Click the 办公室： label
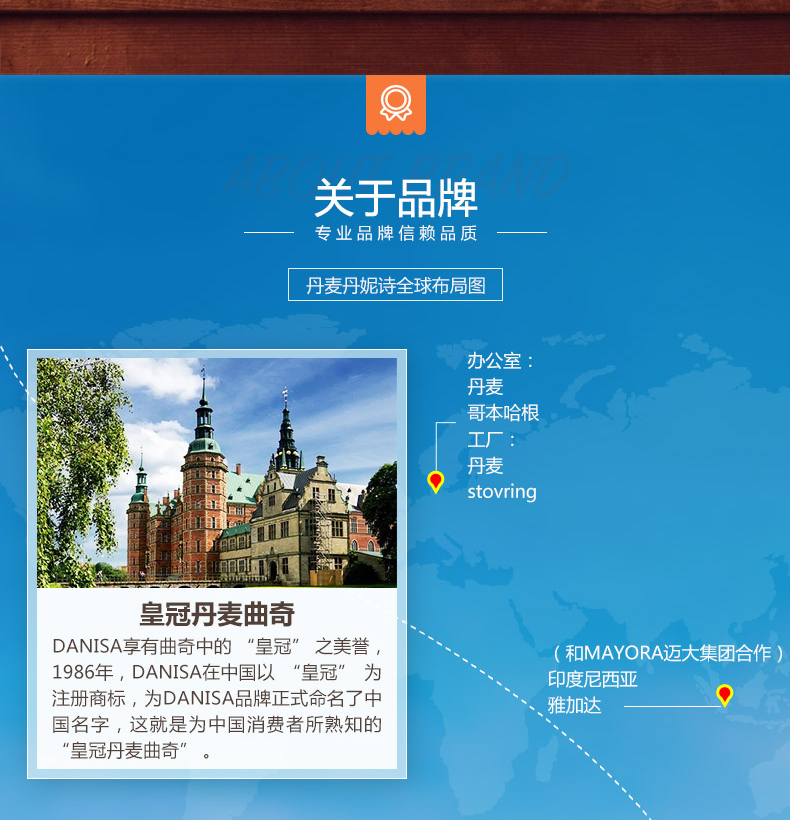Screen dimensions: 790x820 [500, 361]
